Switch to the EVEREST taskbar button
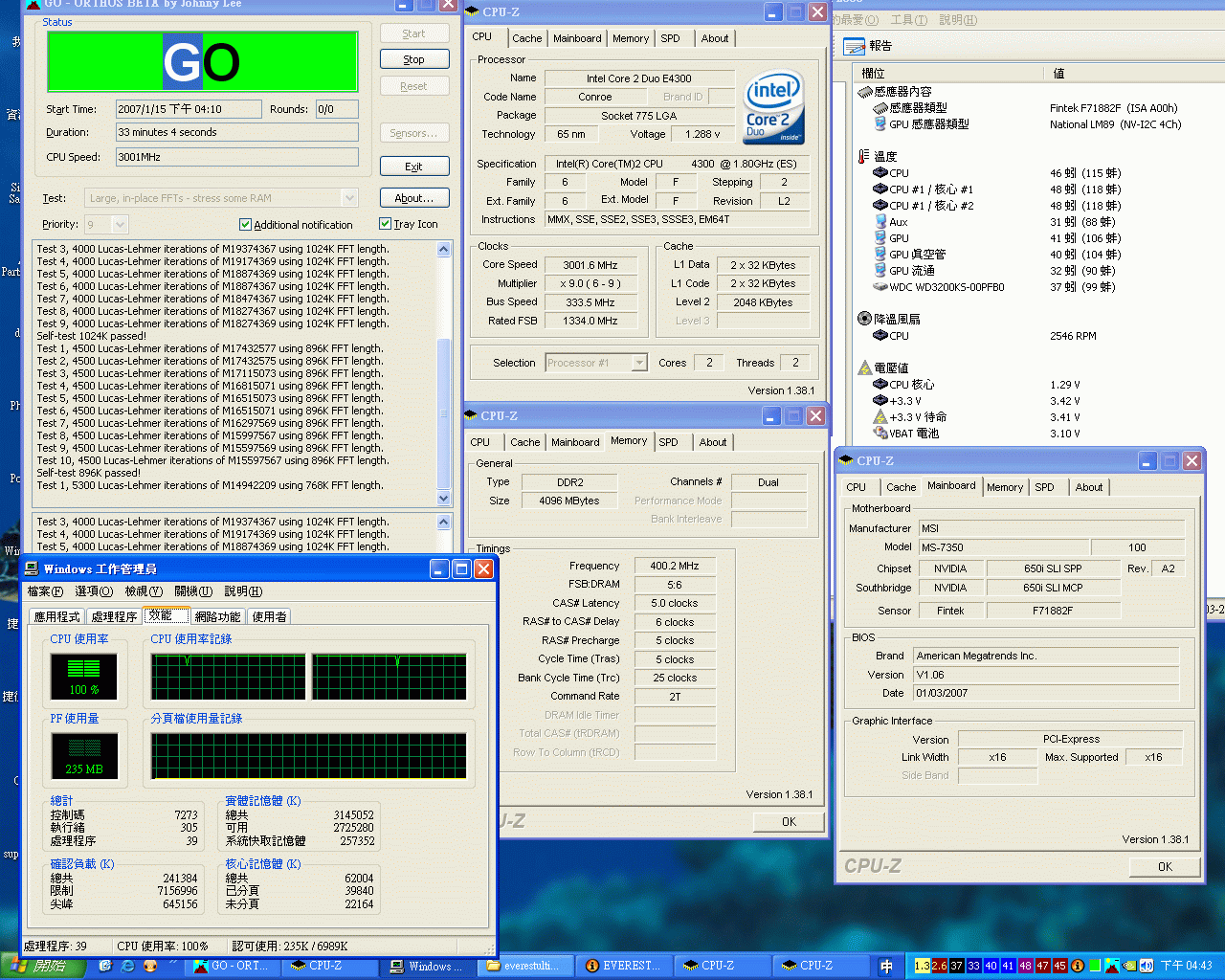This screenshot has width=1225, height=980. click(624, 966)
